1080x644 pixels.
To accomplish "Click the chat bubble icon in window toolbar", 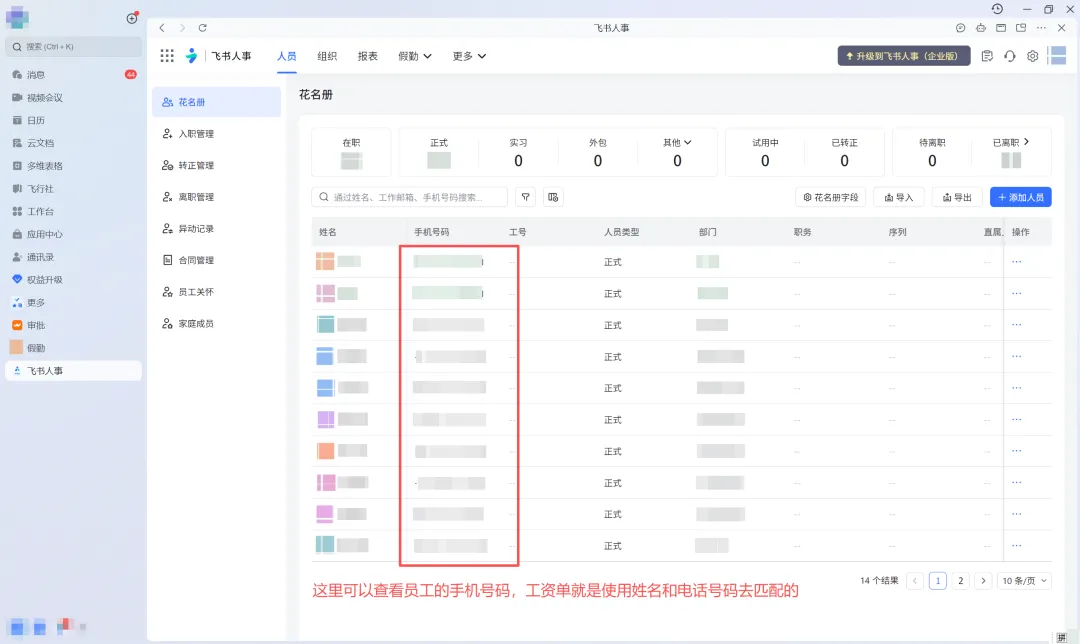I will (x=960, y=28).
